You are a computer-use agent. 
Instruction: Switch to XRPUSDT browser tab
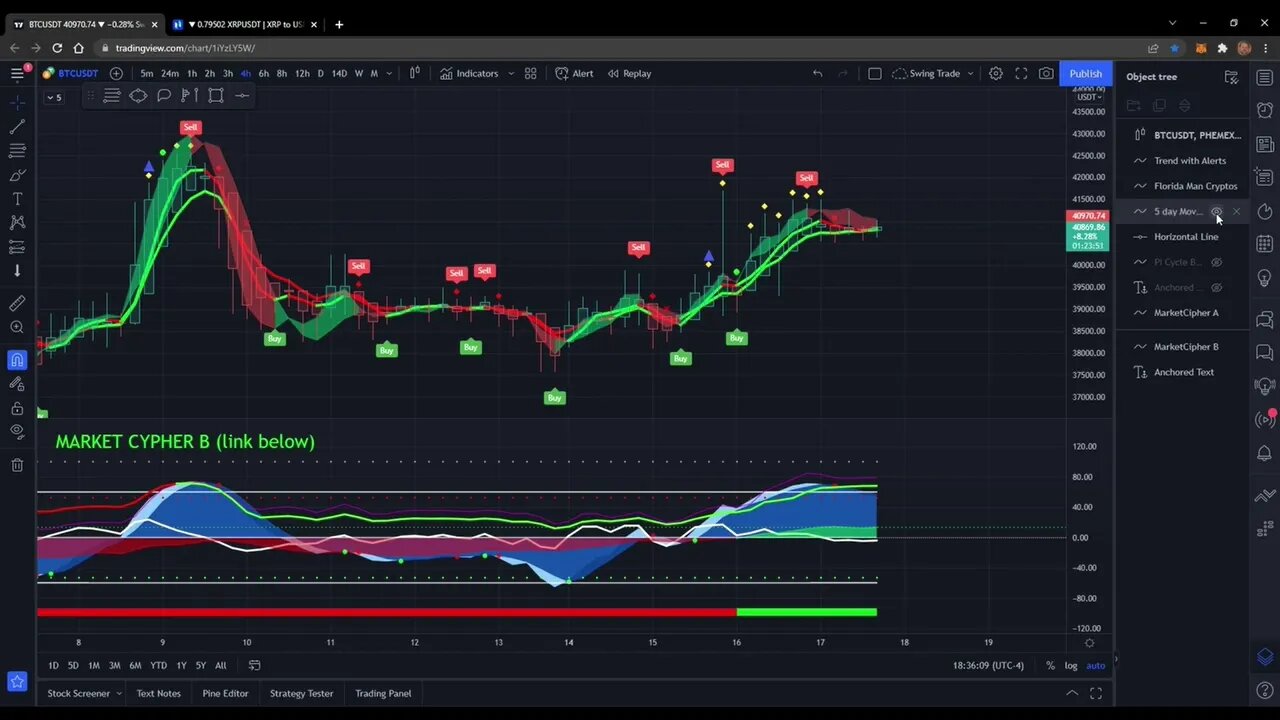pyautogui.click(x=245, y=24)
